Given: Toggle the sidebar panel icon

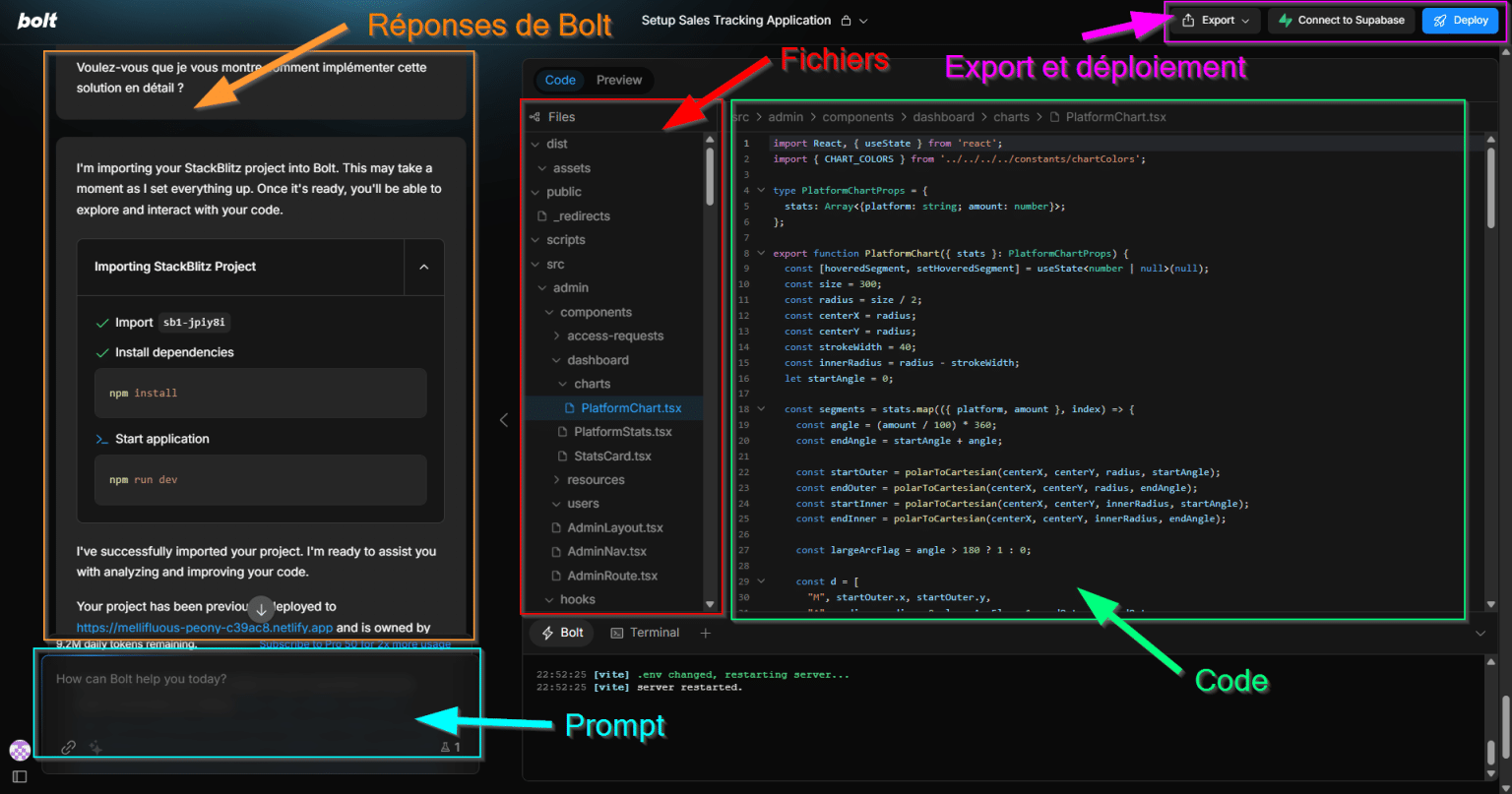Looking at the screenshot, I should pyautogui.click(x=20, y=776).
